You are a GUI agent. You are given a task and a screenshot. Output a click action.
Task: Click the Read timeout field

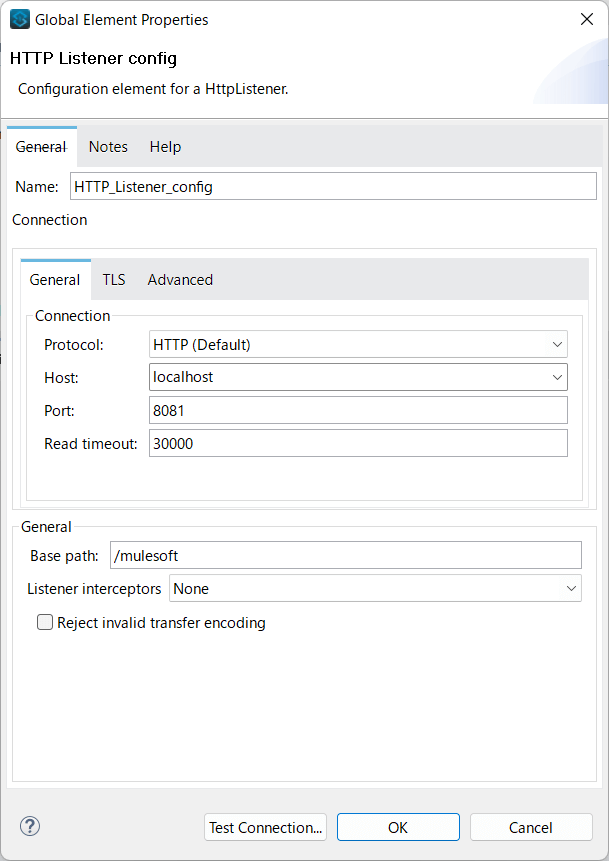tap(358, 443)
